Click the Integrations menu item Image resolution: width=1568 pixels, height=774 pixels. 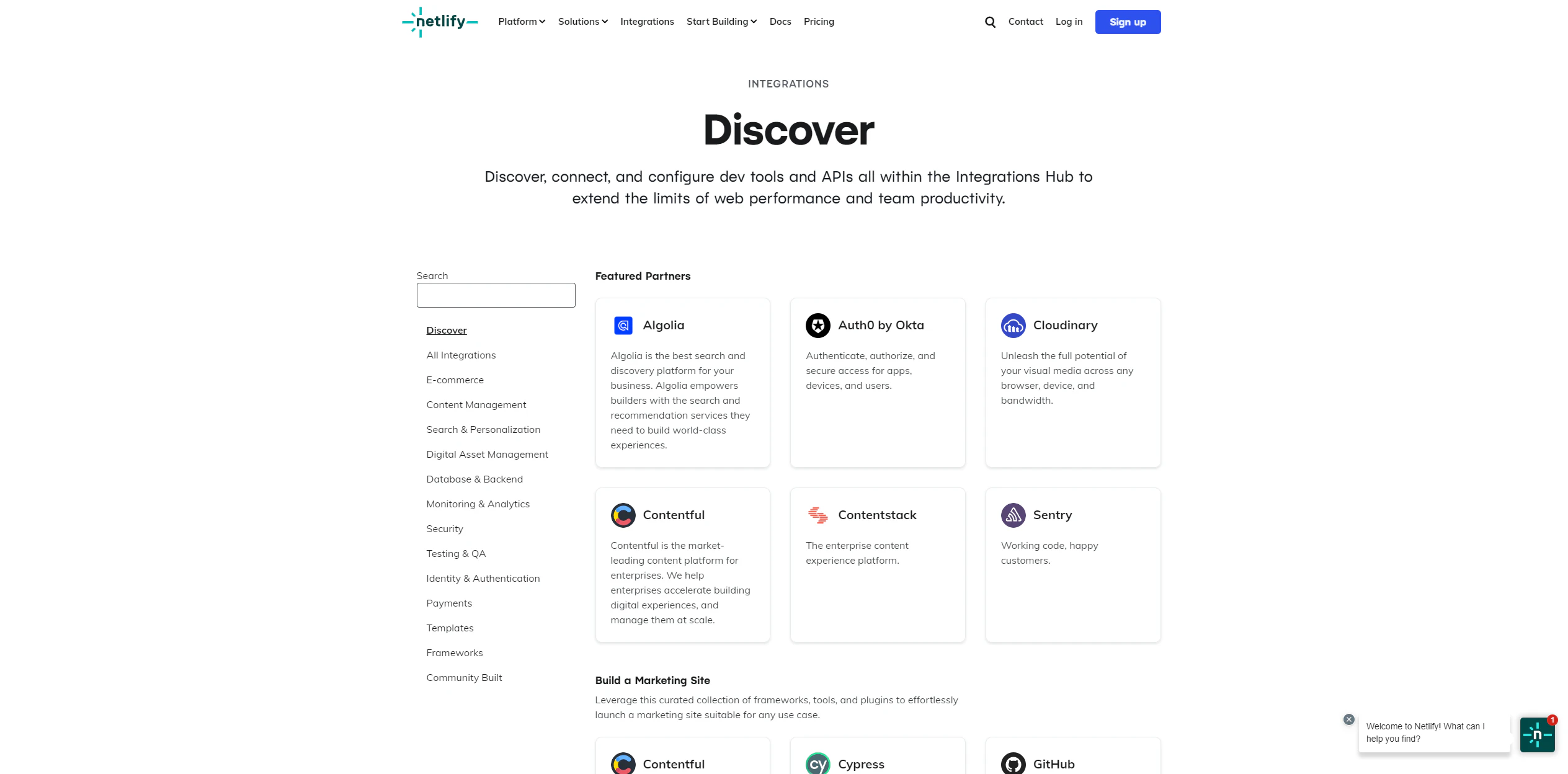coord(647,21)
